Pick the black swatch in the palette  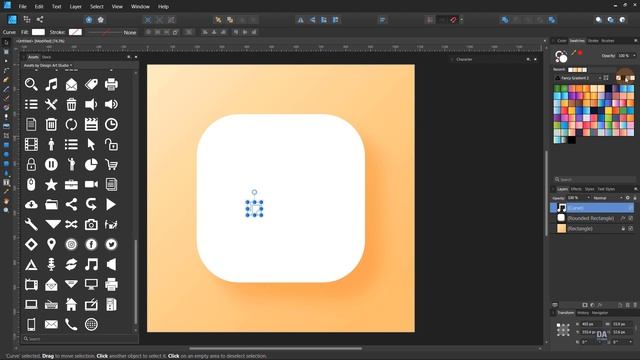coord(571,140)
